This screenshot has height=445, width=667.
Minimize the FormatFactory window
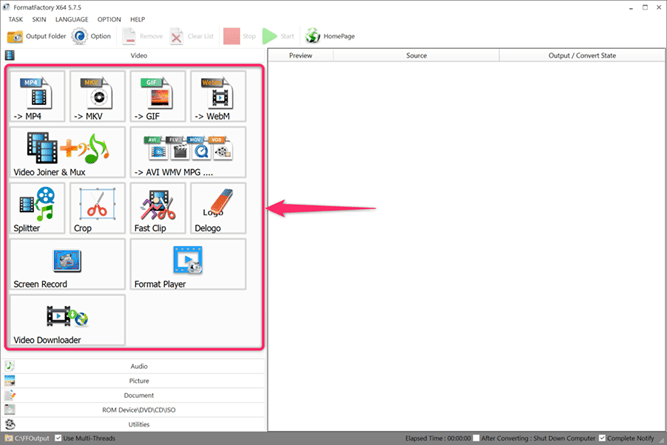(631, 8)
